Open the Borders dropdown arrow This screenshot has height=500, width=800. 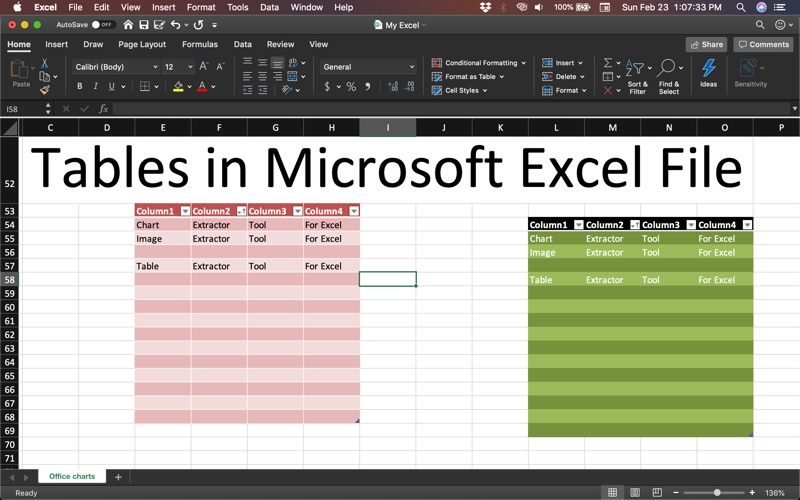click(156, 87)
